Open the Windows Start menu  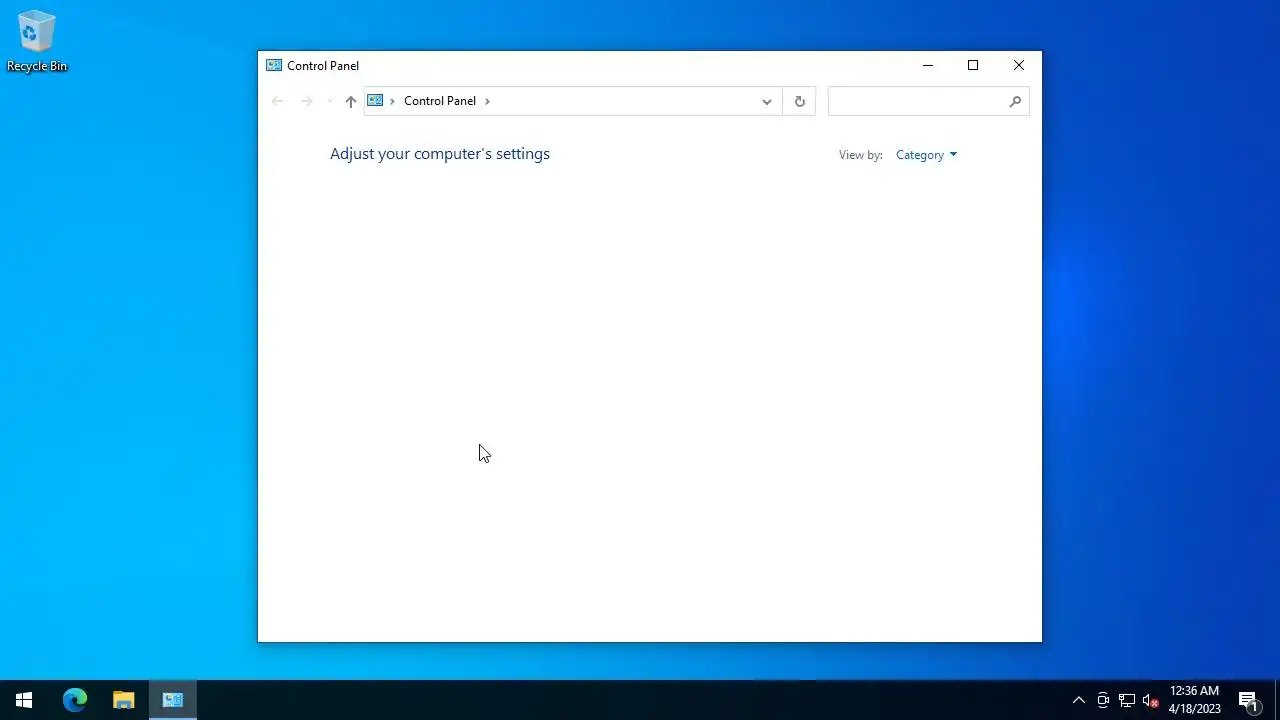tap(24, 700)
